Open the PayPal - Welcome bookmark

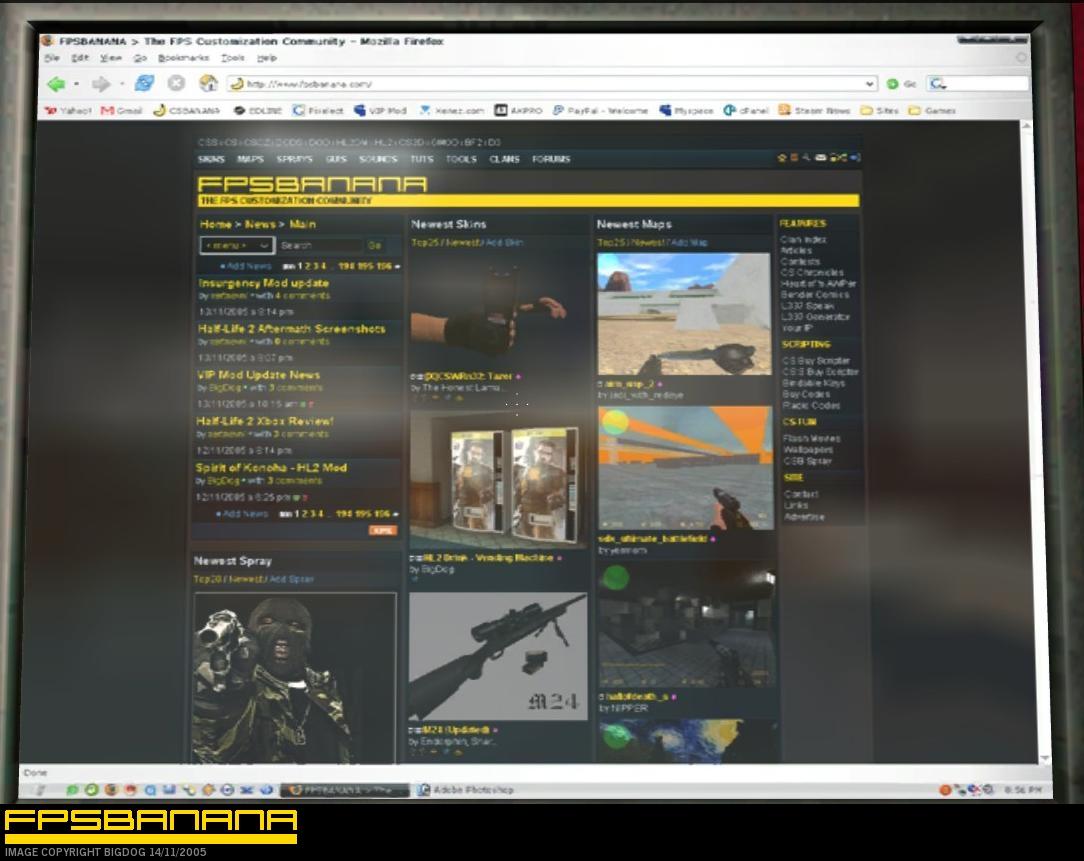[600, 110]
